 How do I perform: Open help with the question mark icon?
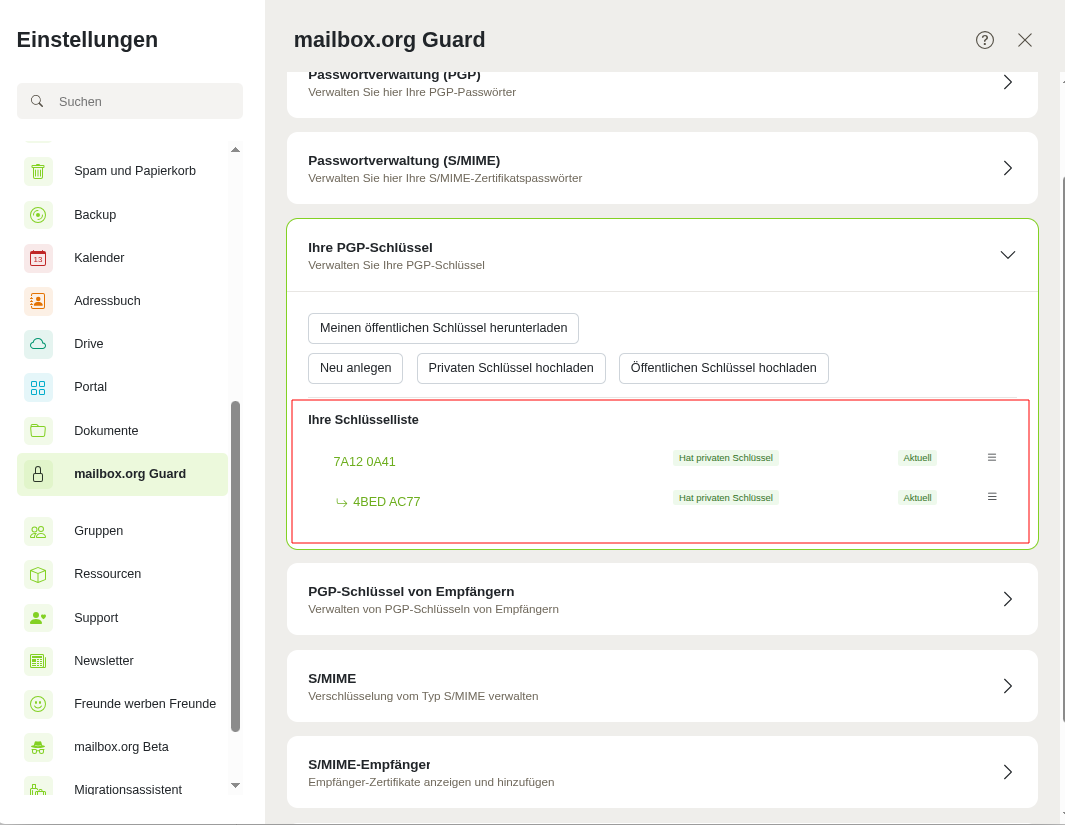pos(985,40)
